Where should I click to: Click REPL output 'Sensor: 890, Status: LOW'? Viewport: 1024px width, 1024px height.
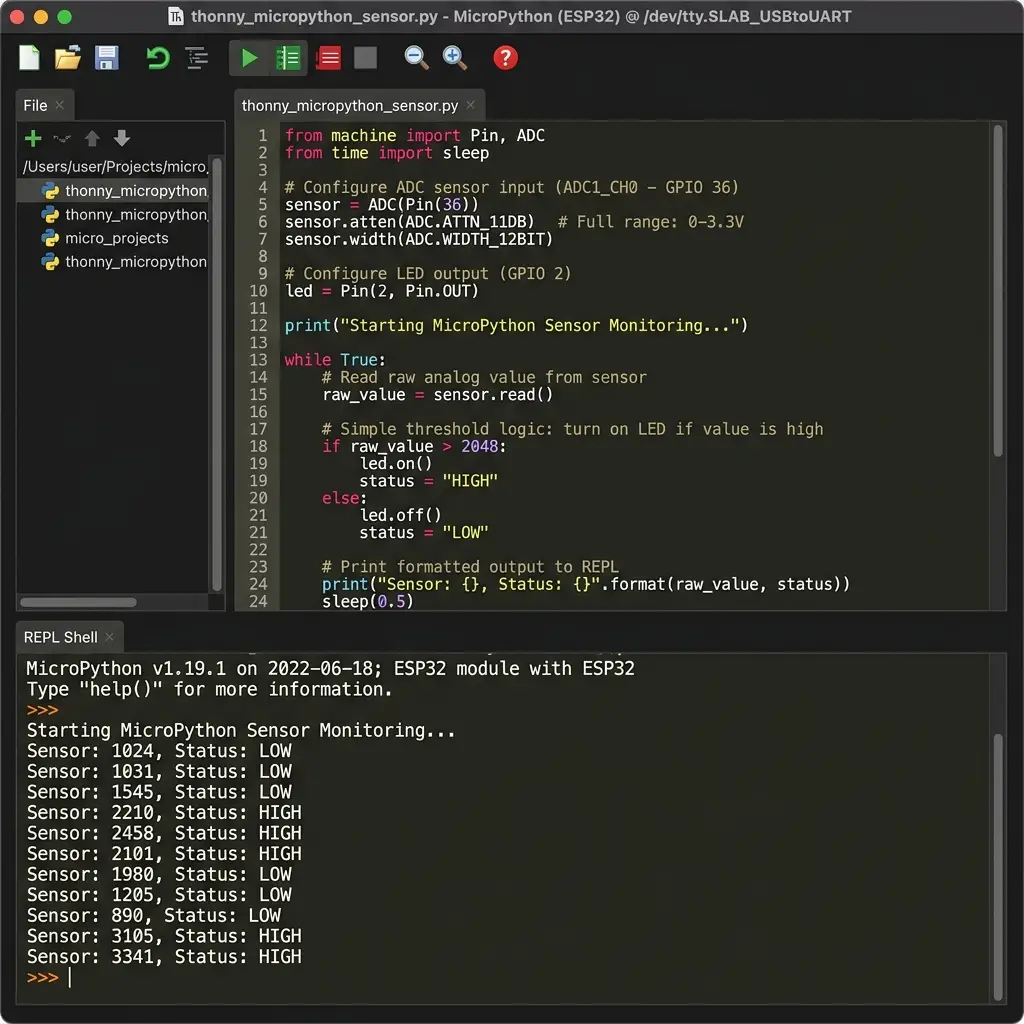click(x=153, y=916)
